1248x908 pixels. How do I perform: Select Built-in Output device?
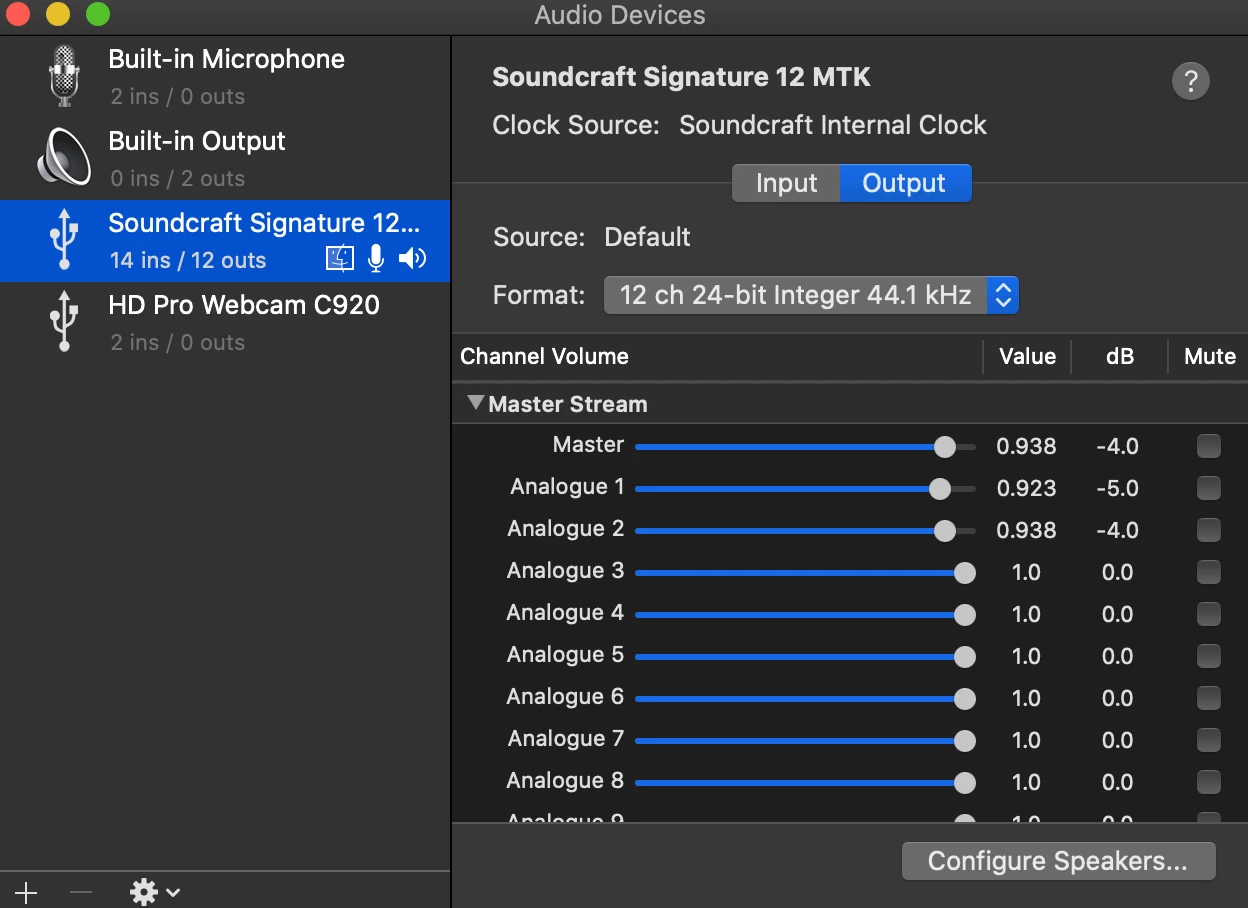[x=225, y=159]
